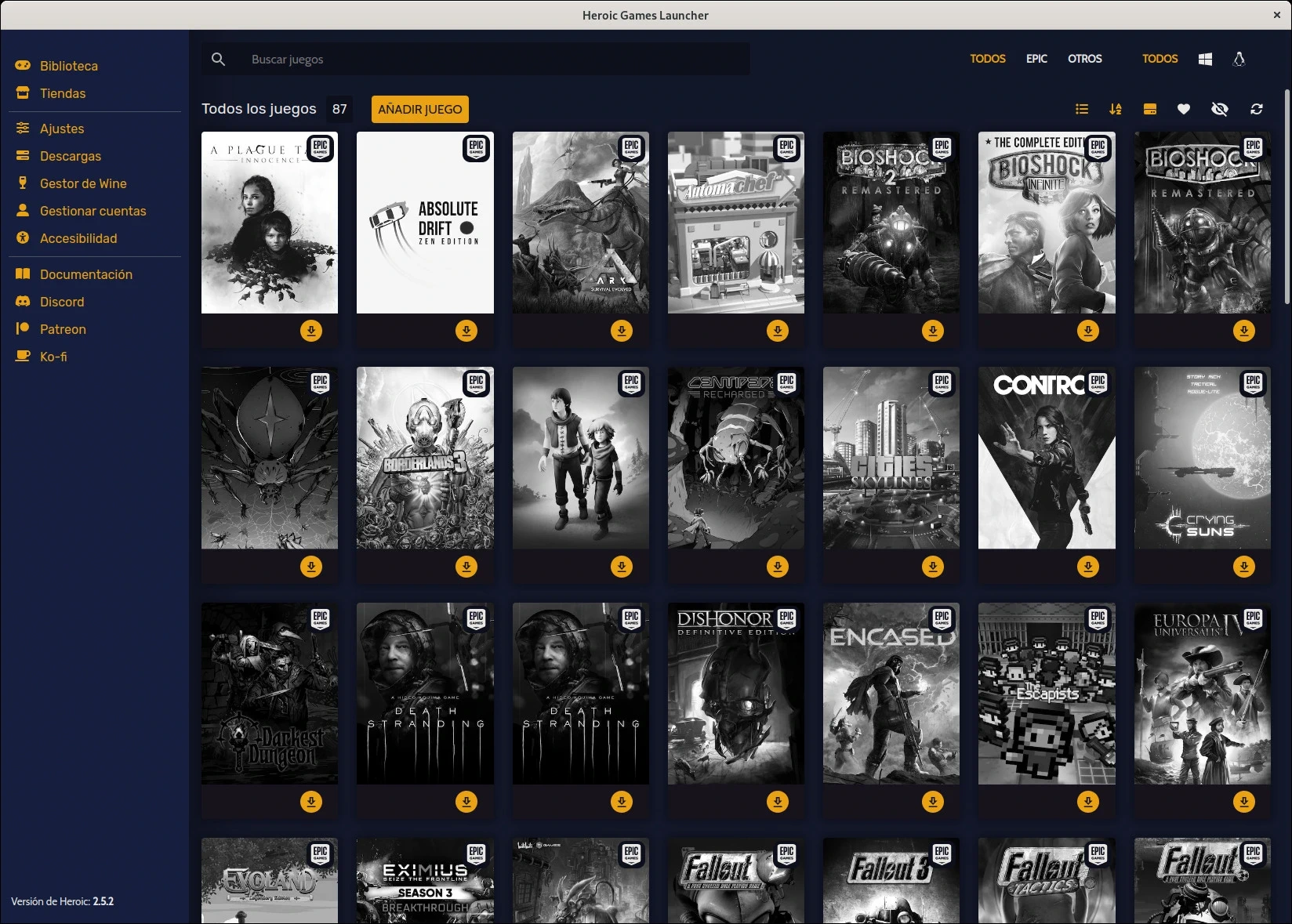Filter games by Linux platform
The image size is (1292, 924).
click(x=1240, y=59)
